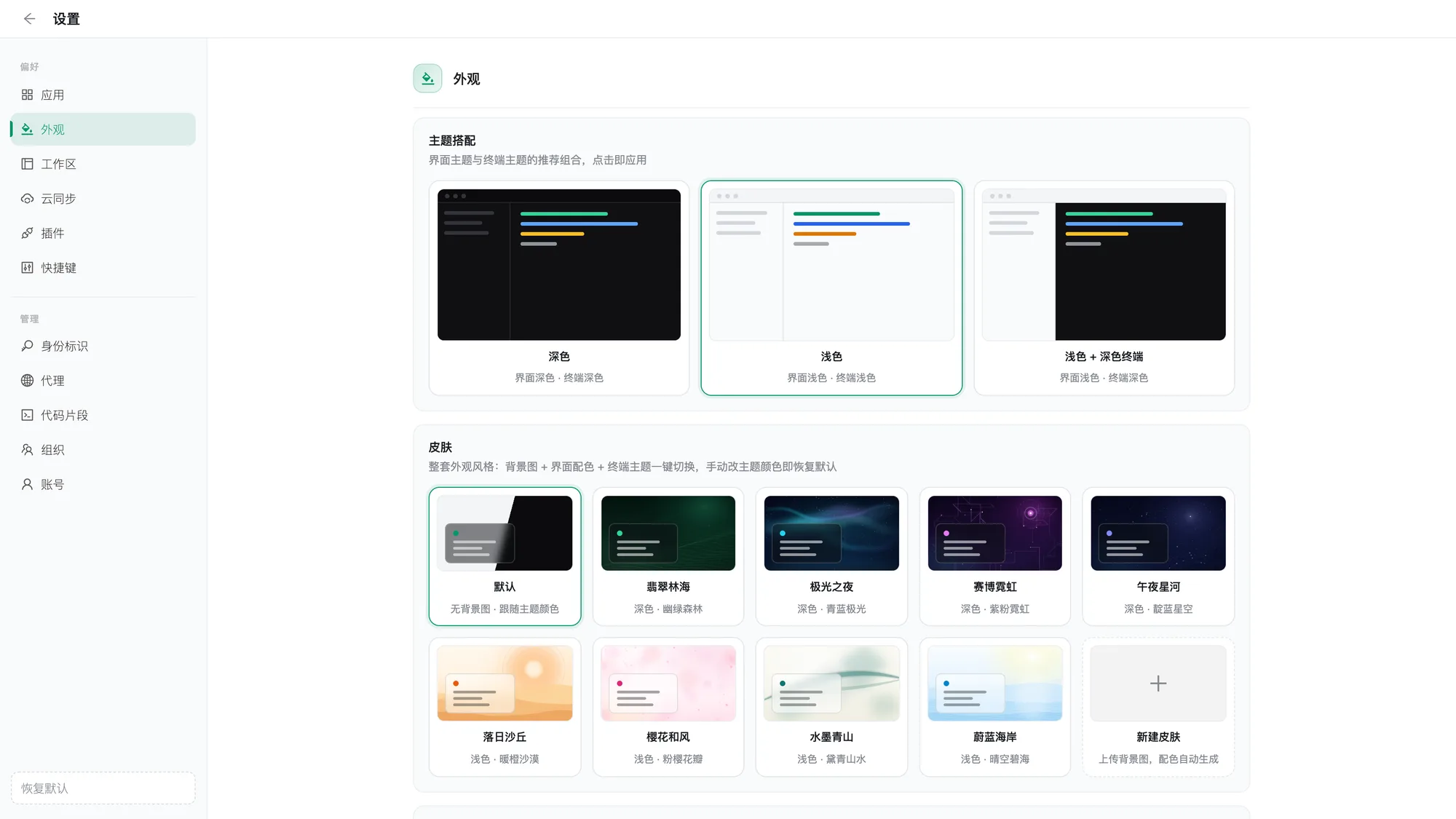
Task: Go to the 账号 menu item
Action: click(x=103, y=484)
